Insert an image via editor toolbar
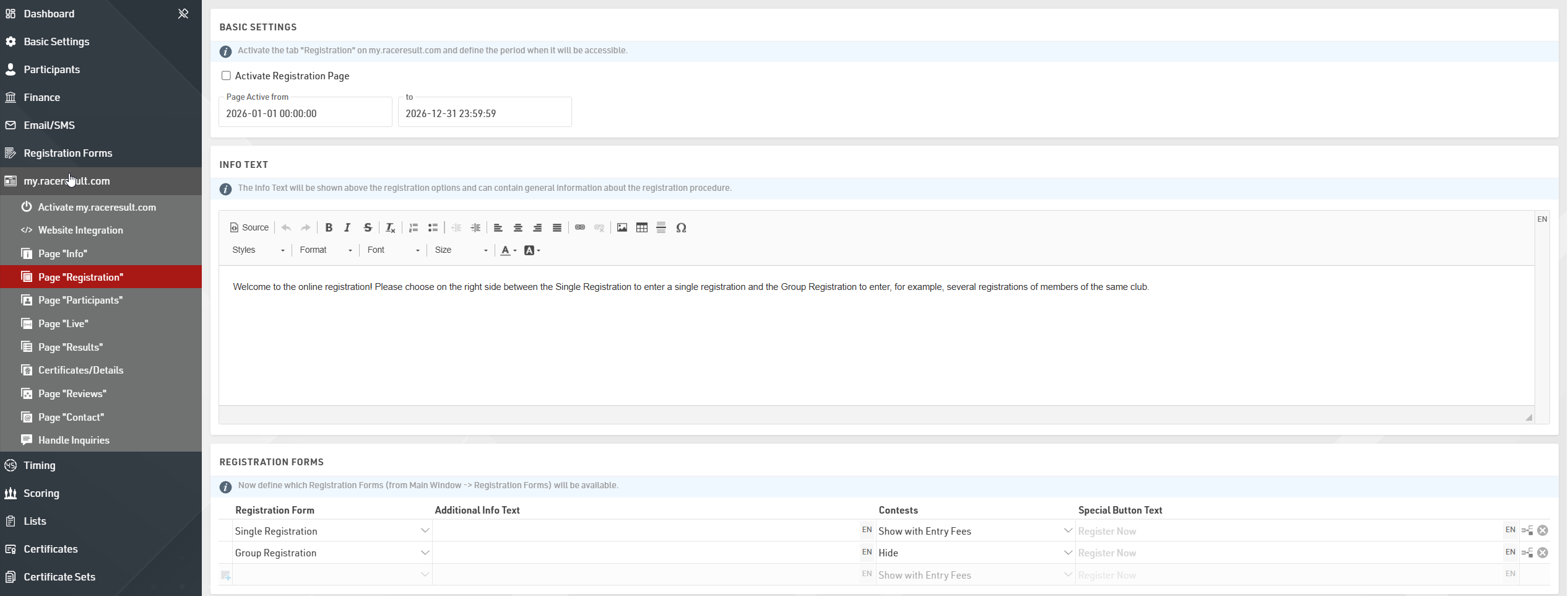The image size is (1568, 596). (x=622, y=227)
